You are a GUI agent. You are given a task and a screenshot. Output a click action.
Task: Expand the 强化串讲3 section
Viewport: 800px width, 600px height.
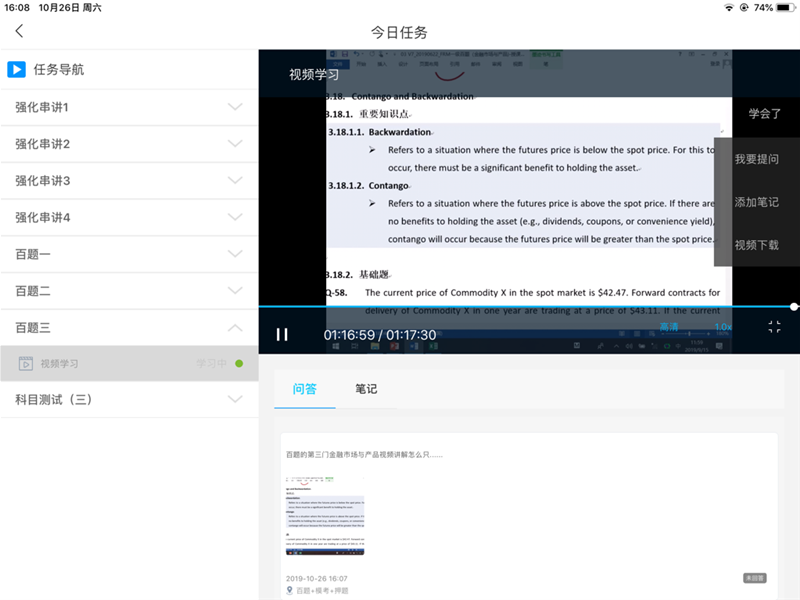pyautogui.click(x=235, y=181)
